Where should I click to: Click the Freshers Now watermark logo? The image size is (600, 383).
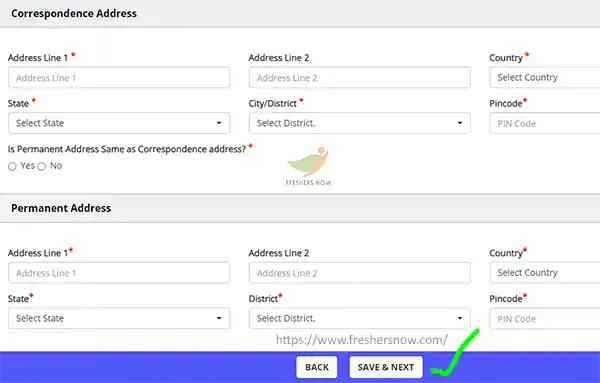(x=308, y=166)
